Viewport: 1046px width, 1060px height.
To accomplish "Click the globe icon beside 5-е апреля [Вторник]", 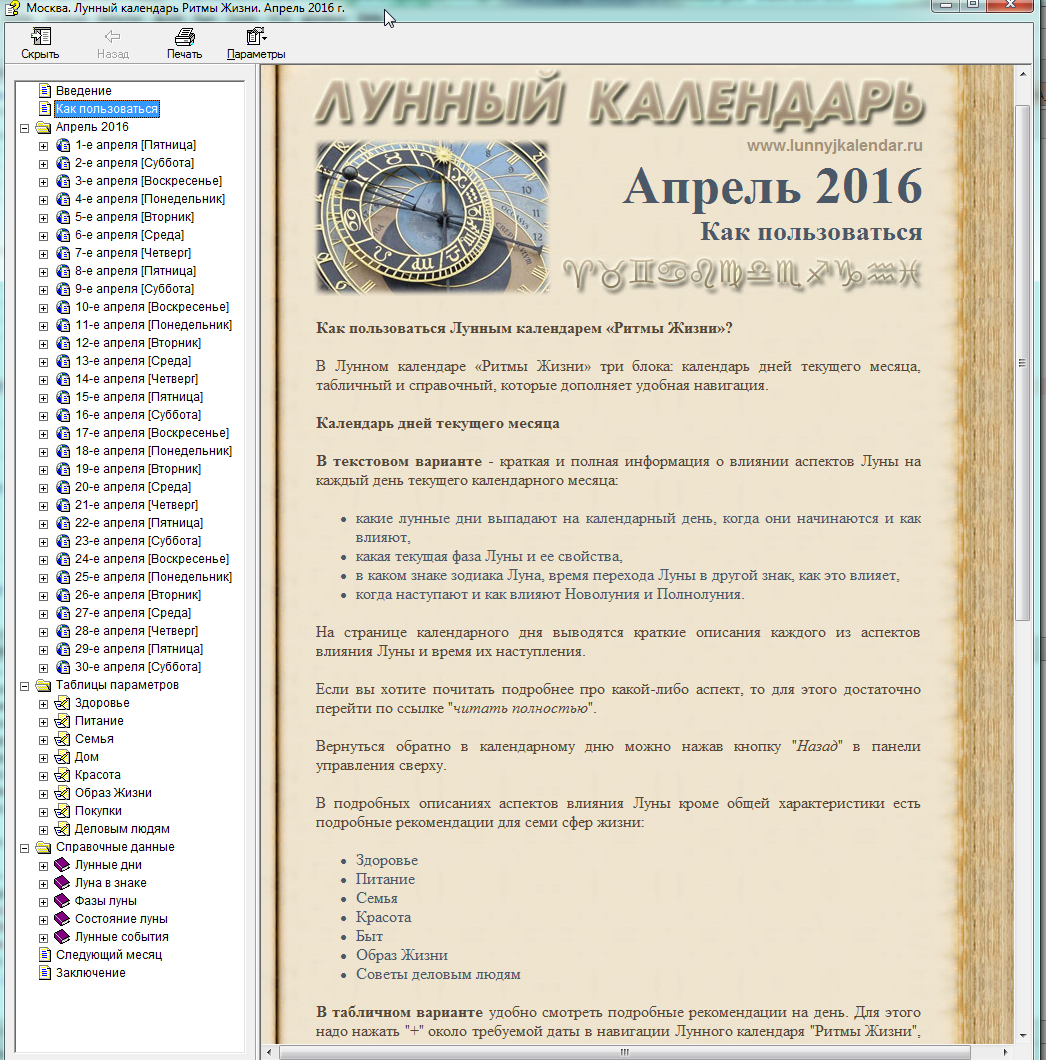I will (x=63, y=217).
